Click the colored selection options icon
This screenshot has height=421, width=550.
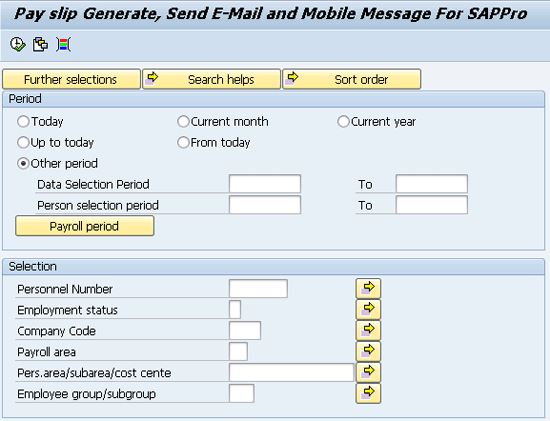[63, 45]
